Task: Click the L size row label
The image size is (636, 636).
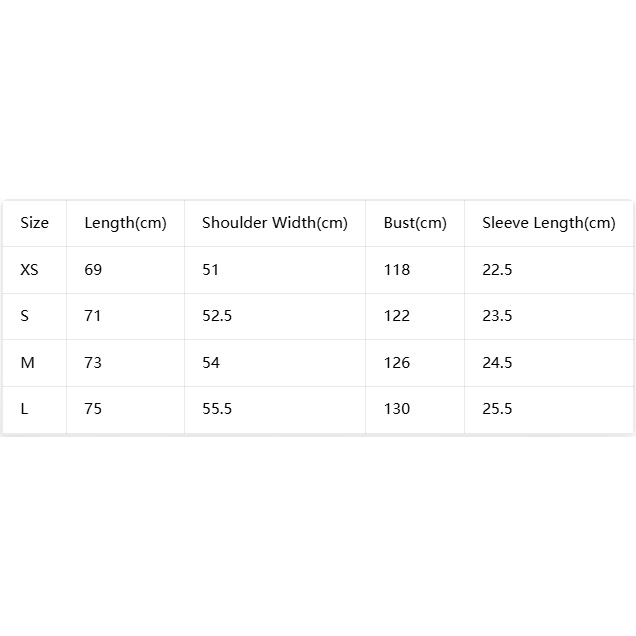Action: [x=24, y=409]
